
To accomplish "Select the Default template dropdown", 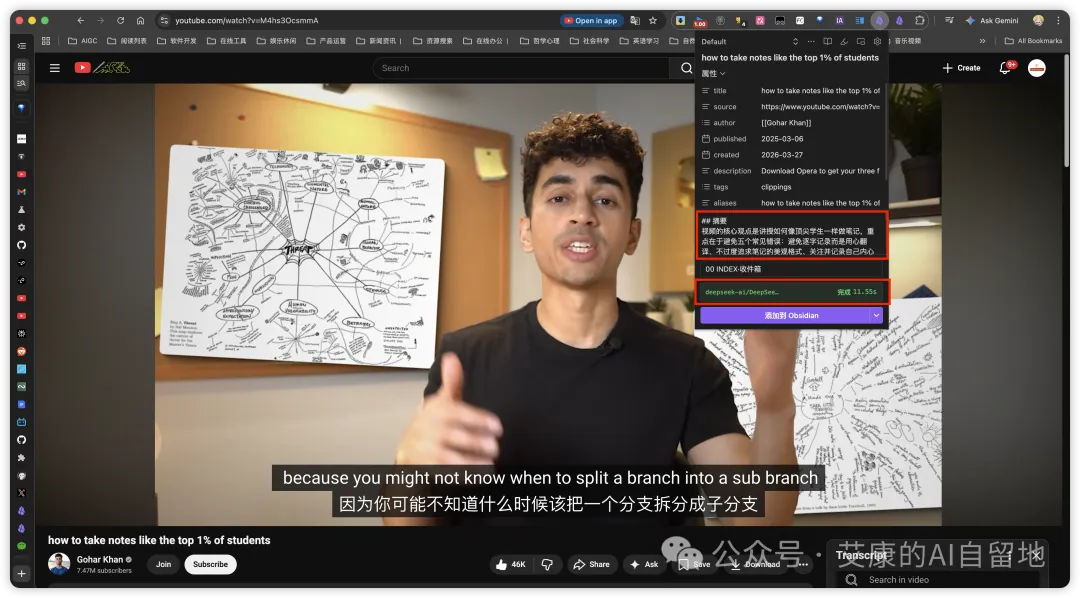I will click(750, 42).
